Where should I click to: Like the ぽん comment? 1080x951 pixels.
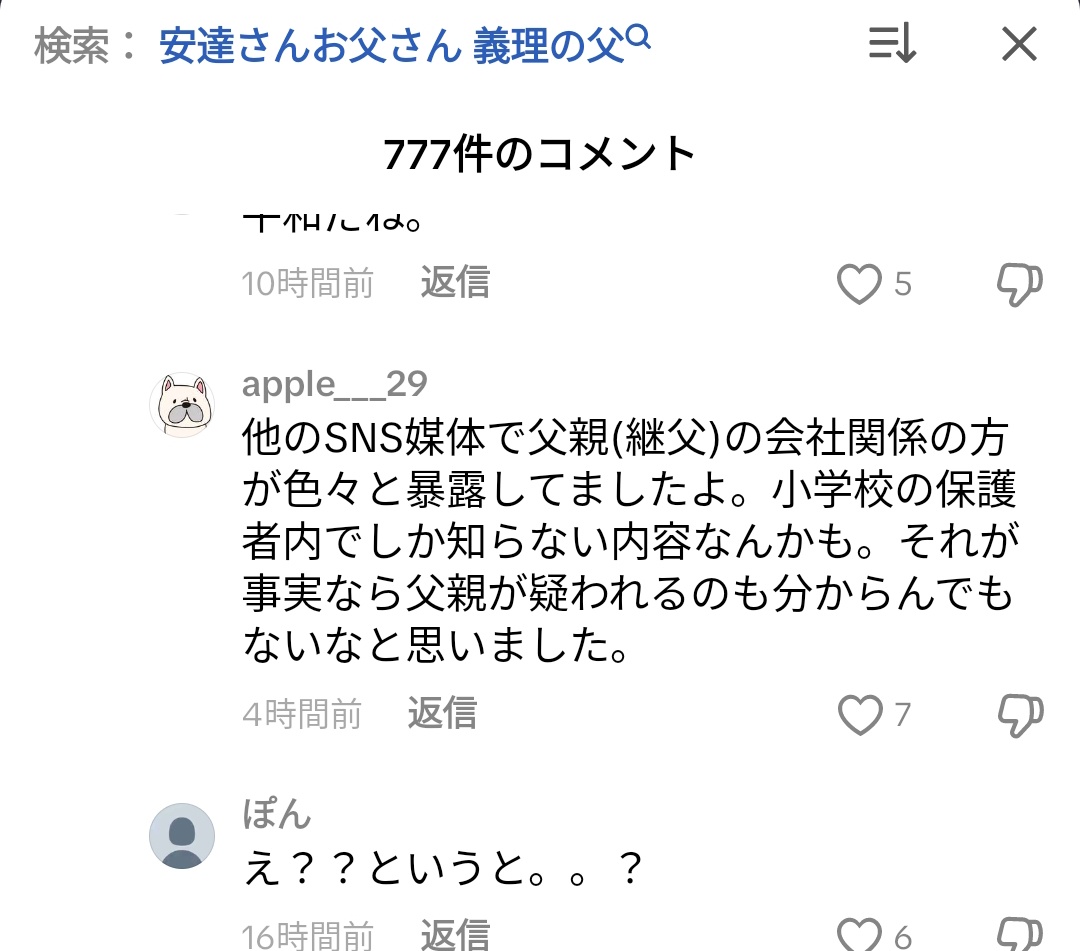click(x=860, y=935)
